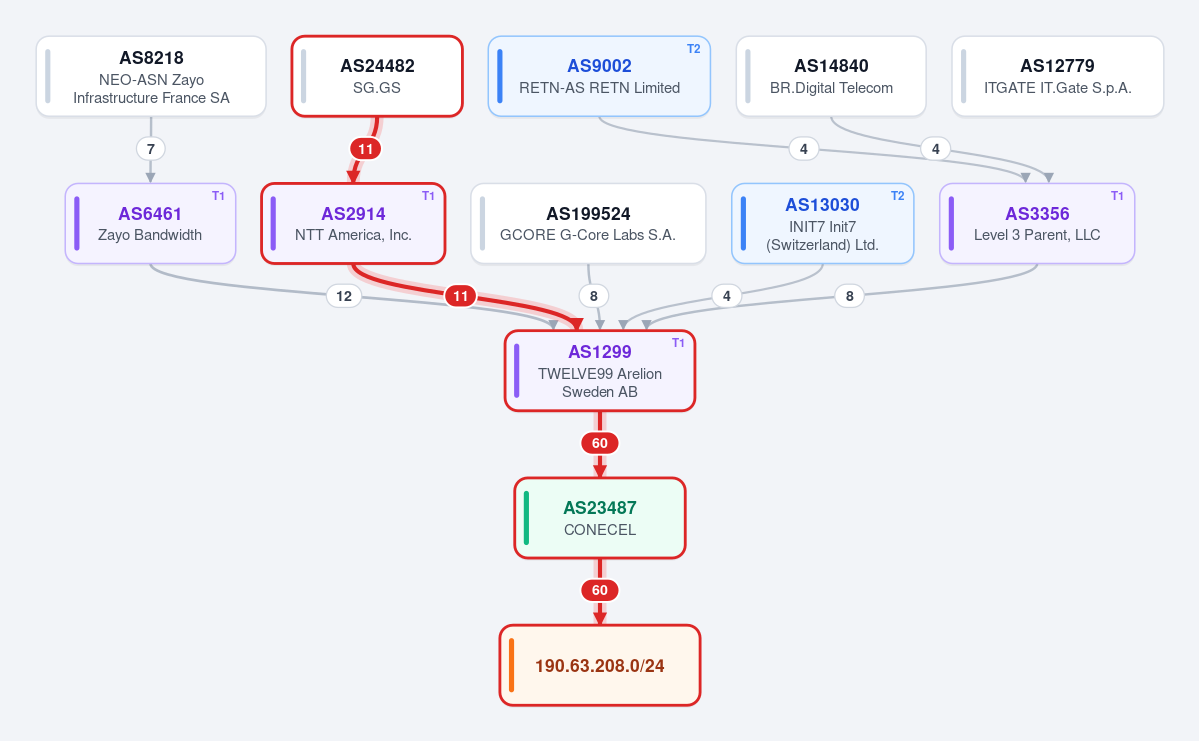1199x741 pixels.
Task: Open the AS2914 NTT America node
Action: (353, 223)
